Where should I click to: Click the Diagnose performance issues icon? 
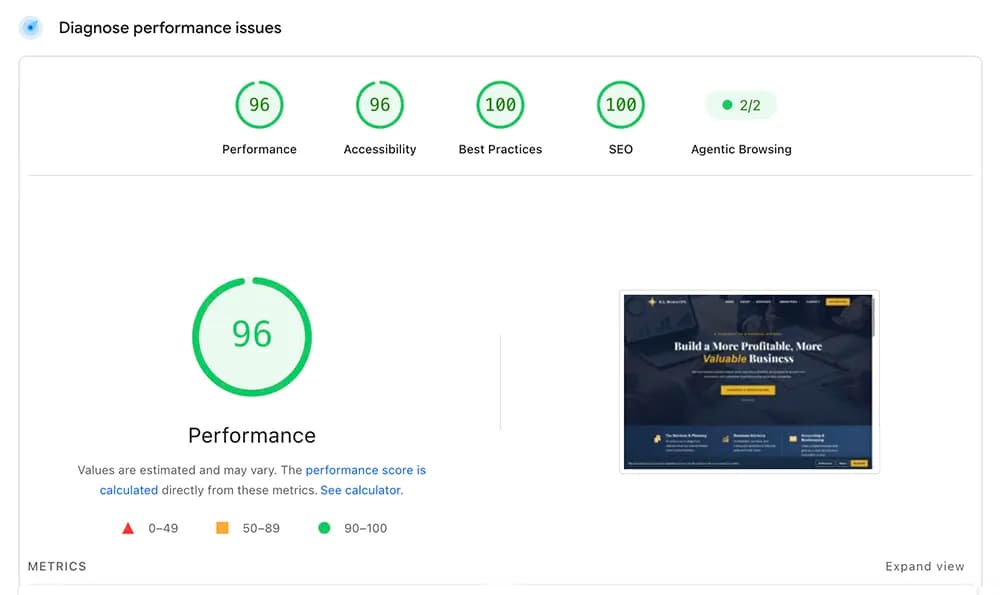click(30, 27)
